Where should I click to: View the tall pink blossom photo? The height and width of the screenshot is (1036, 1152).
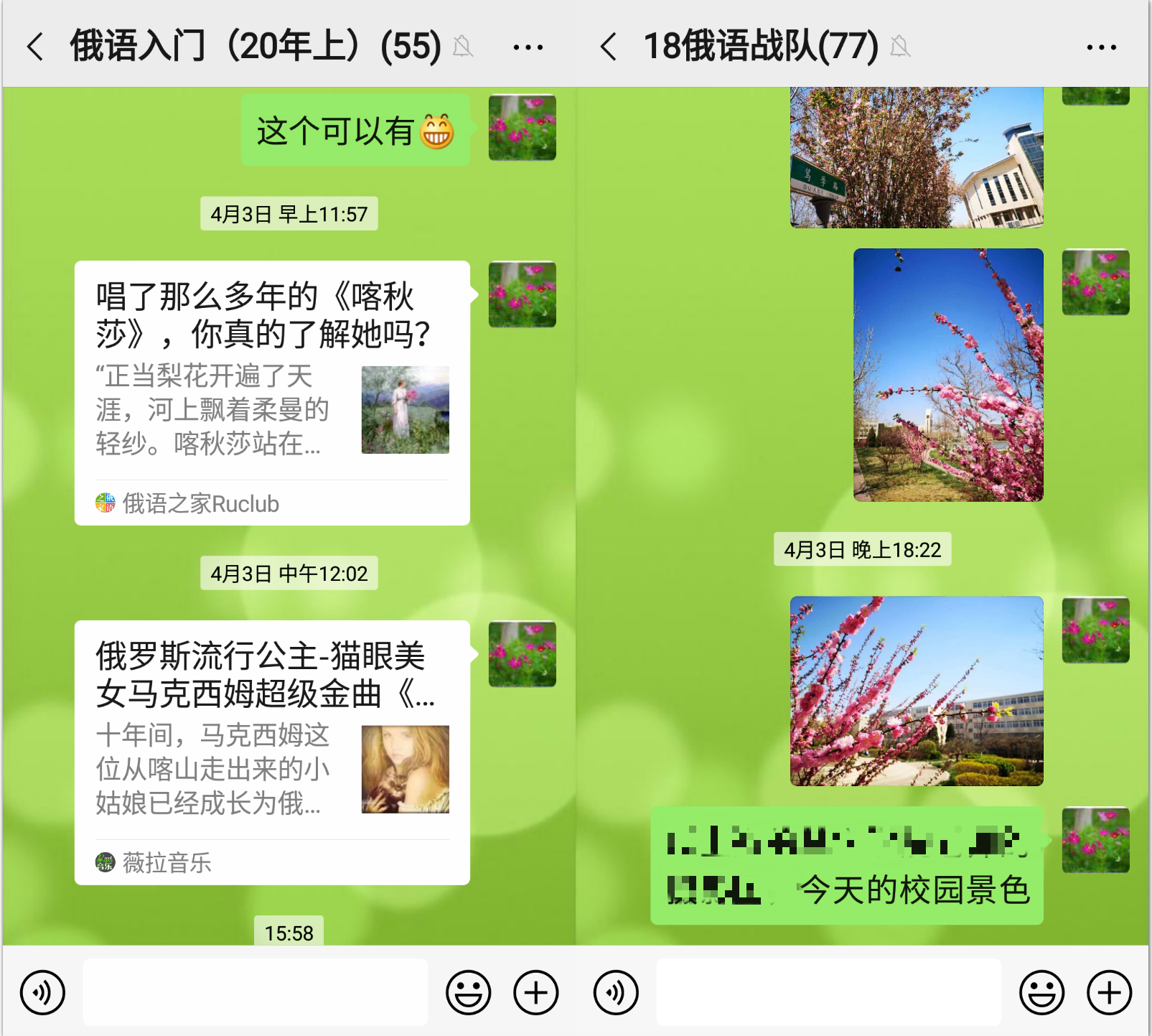point(948,375)
